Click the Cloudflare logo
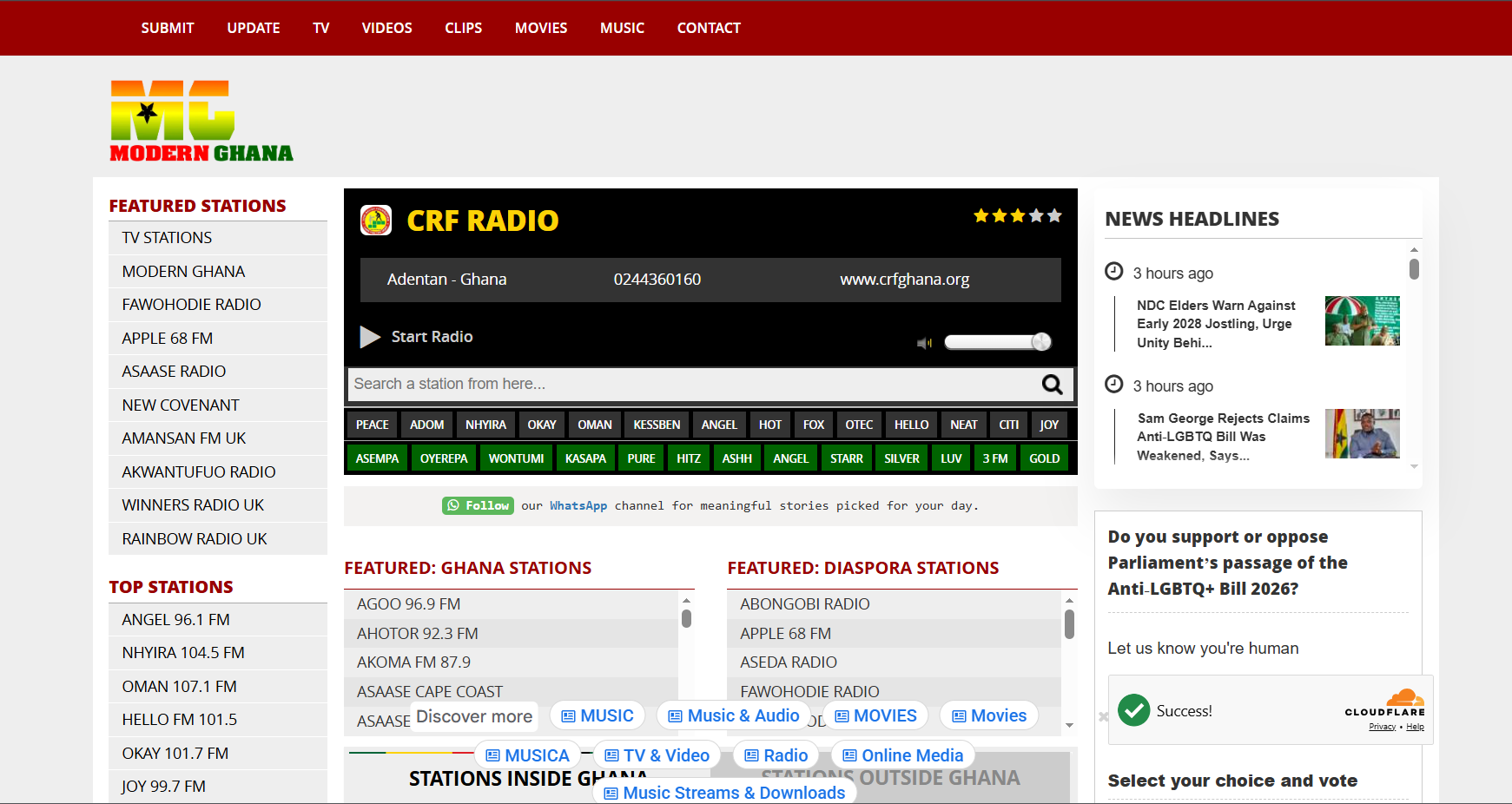Viewport: 1512px width, 804px height. [x=1385, y=702]
